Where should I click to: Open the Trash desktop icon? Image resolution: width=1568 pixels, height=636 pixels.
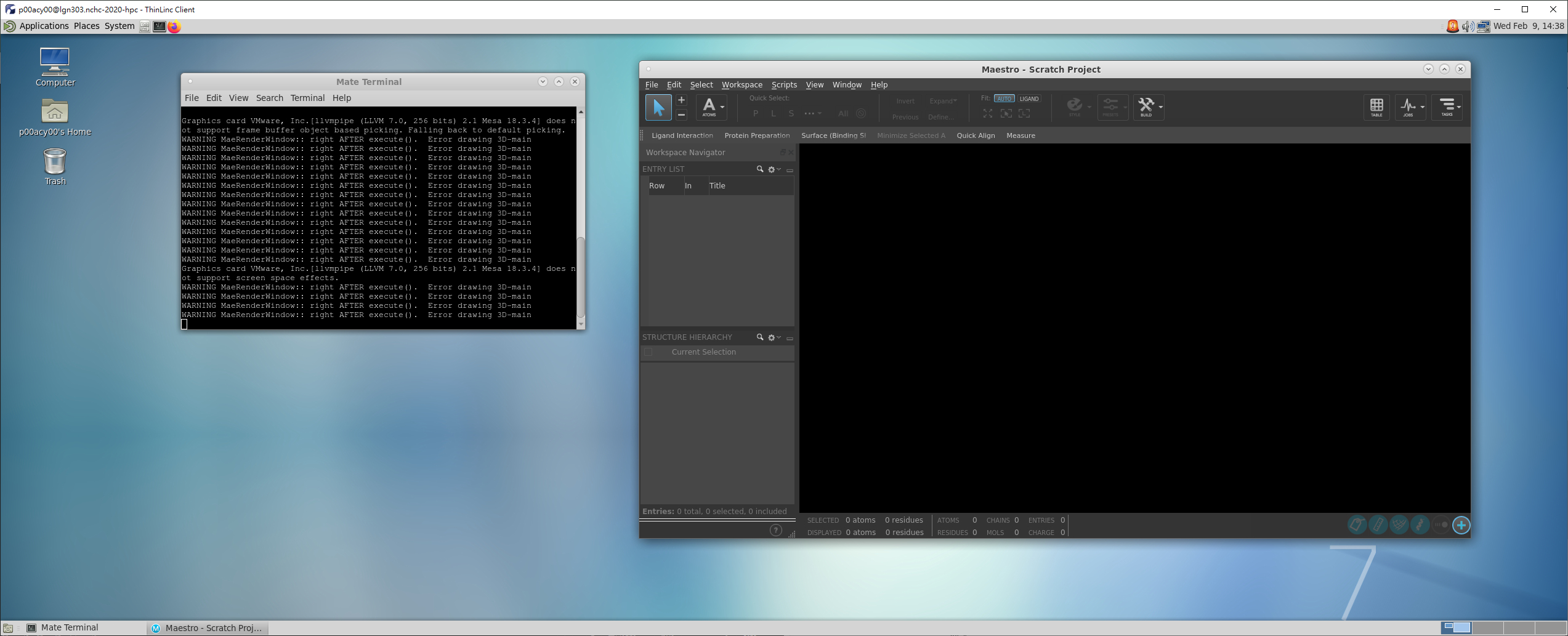tap(55, 167)
